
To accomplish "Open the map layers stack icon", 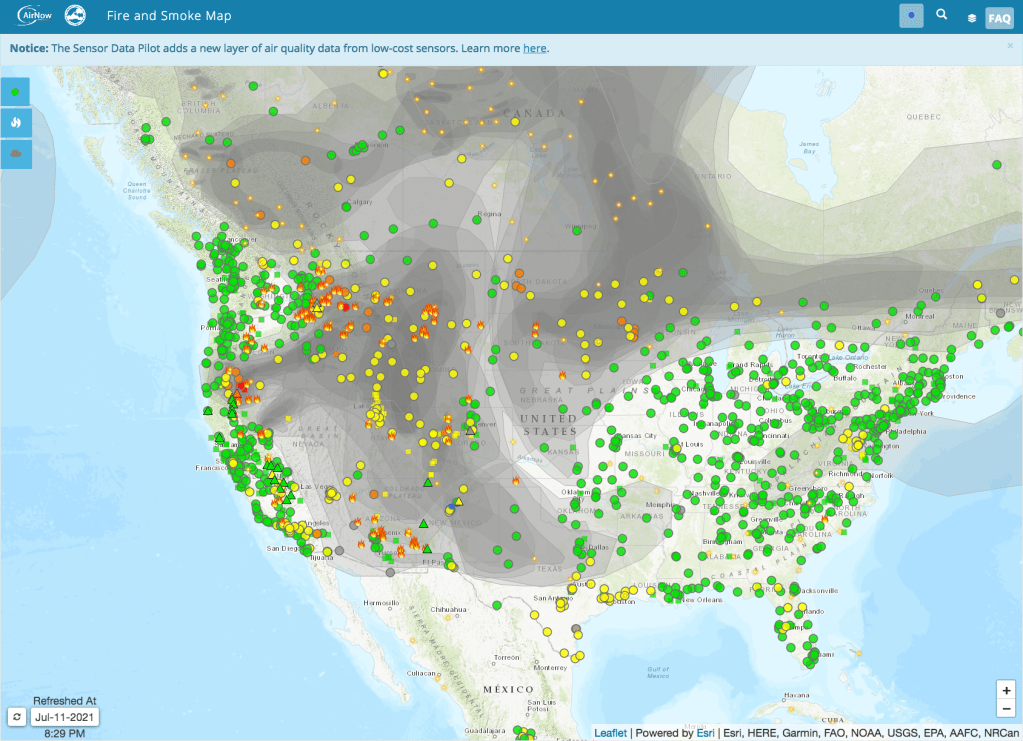I will coord(971,17).
